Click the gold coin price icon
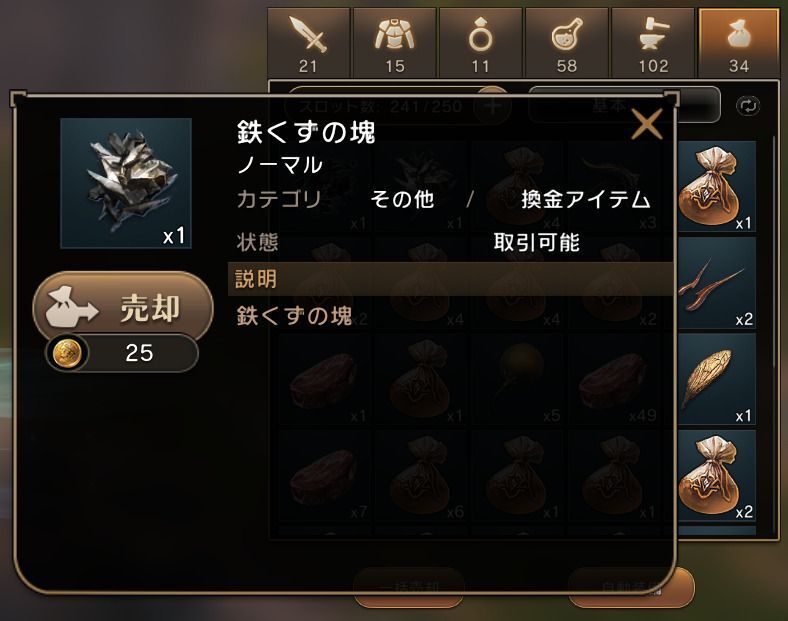Image resolution: width=788 pixels, height=621 pixels. [67, 353]
